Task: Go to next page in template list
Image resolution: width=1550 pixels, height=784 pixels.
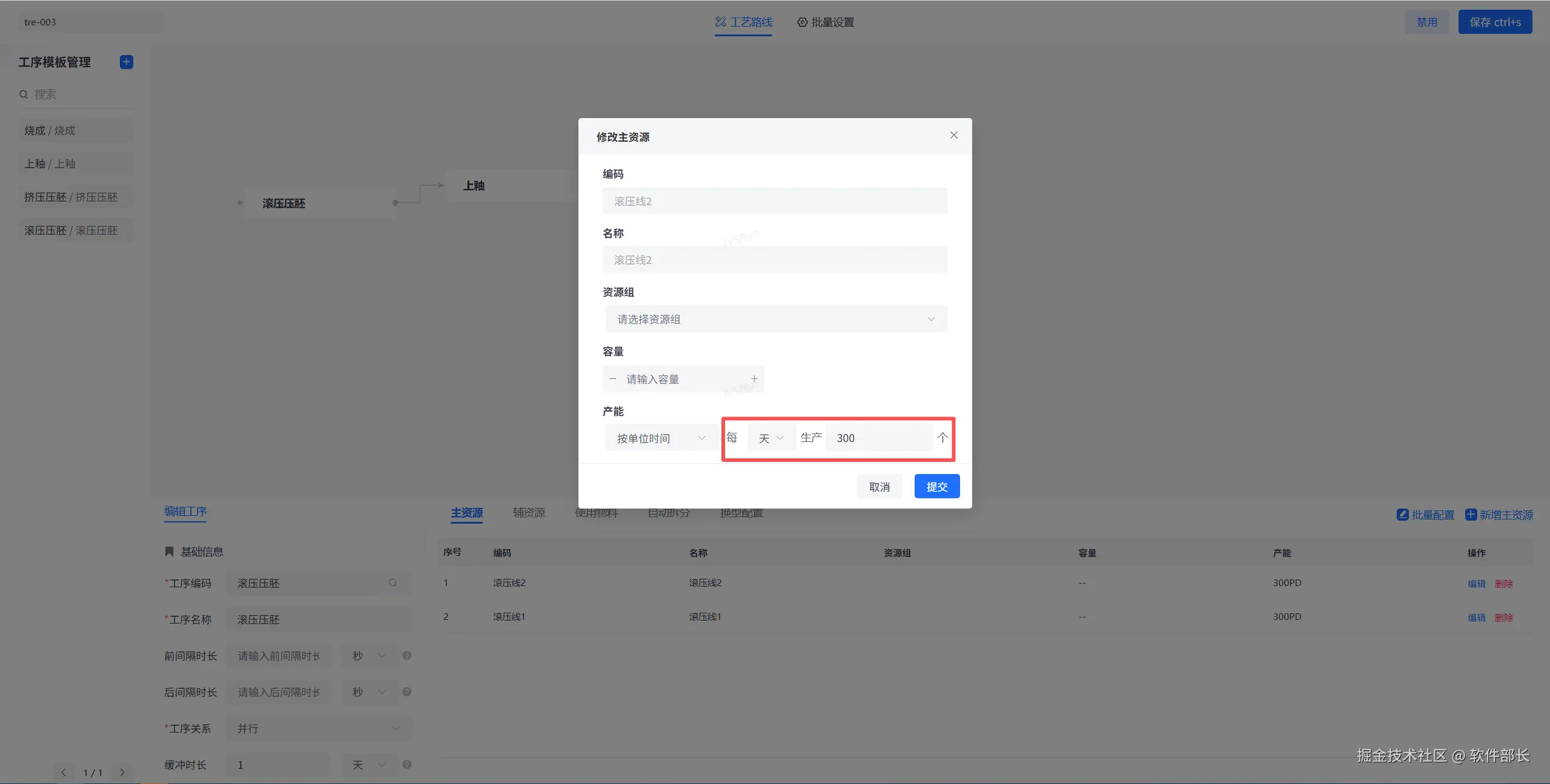Action: click(122, 772)
